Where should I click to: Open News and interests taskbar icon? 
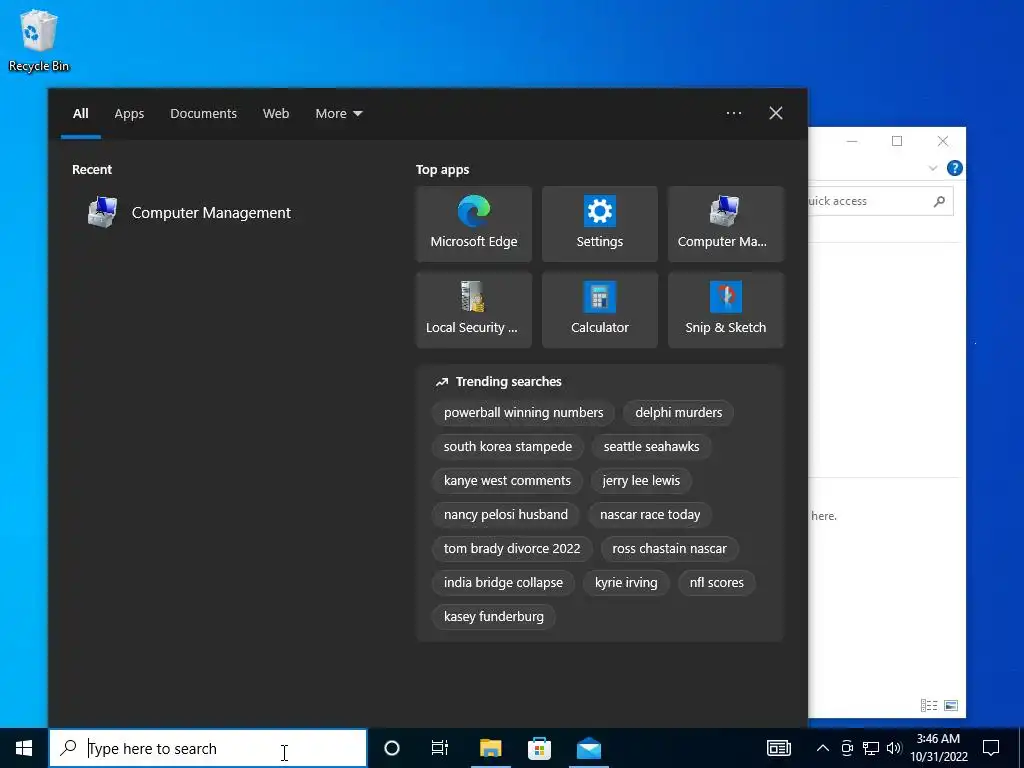pyautogui.click(x=778, y=748)
